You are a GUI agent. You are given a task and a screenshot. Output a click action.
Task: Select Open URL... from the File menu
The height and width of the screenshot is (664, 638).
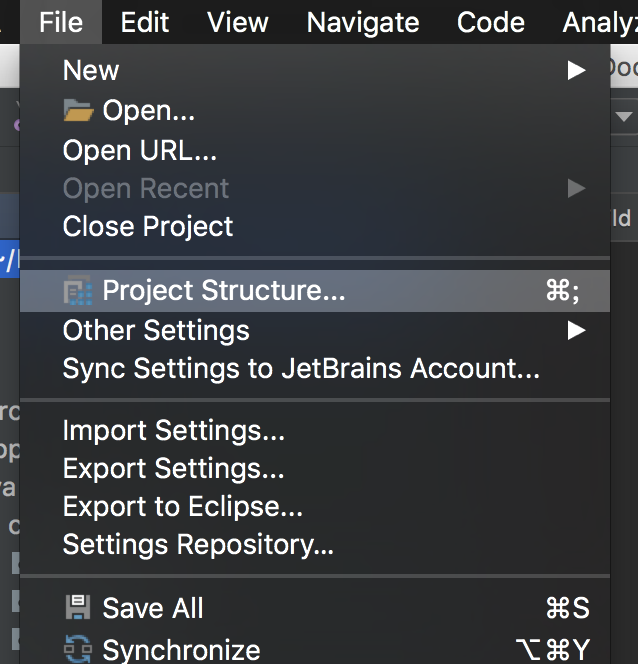coord(140,150)
